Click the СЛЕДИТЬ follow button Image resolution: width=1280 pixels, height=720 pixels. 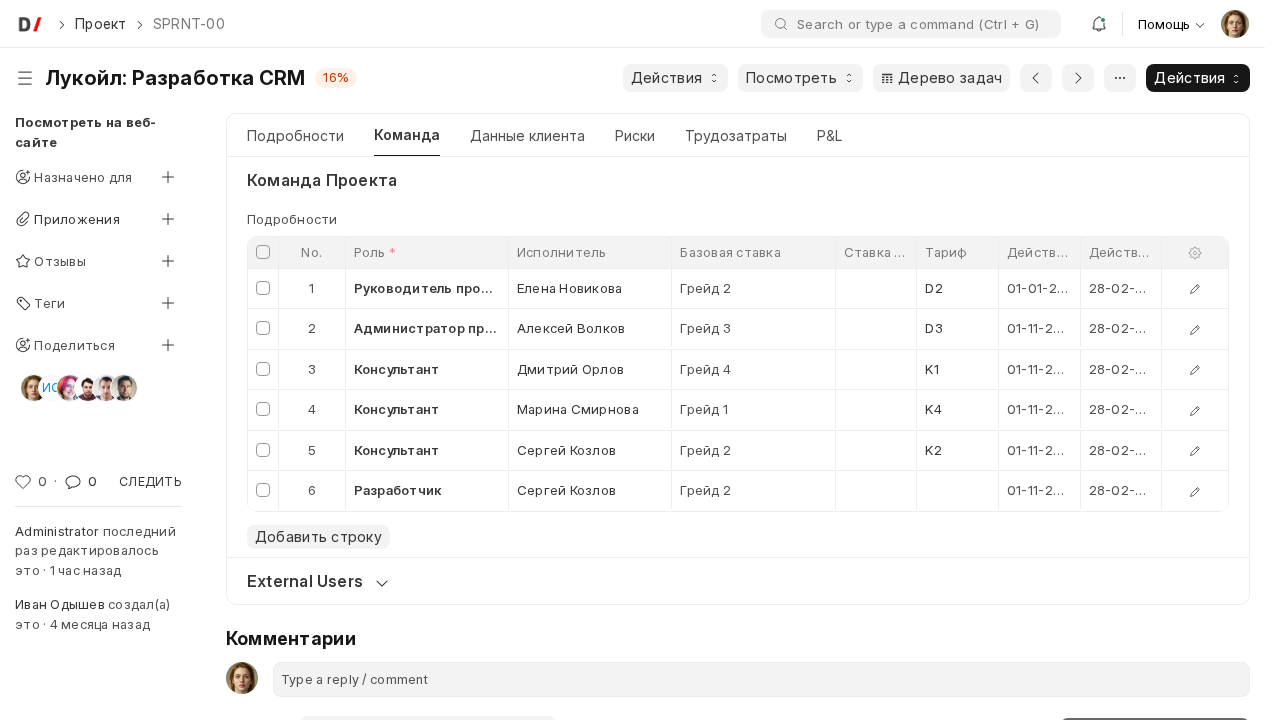coord(150,481)
